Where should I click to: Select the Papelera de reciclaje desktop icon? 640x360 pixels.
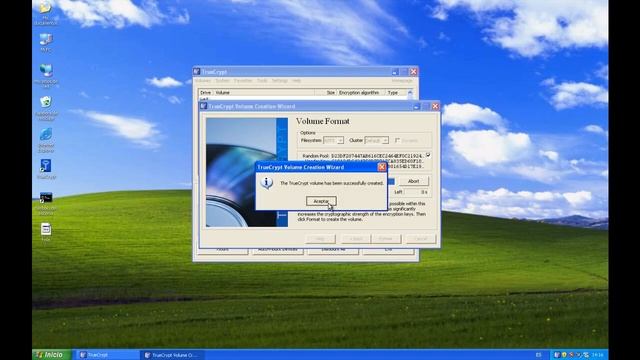(46, 108)
